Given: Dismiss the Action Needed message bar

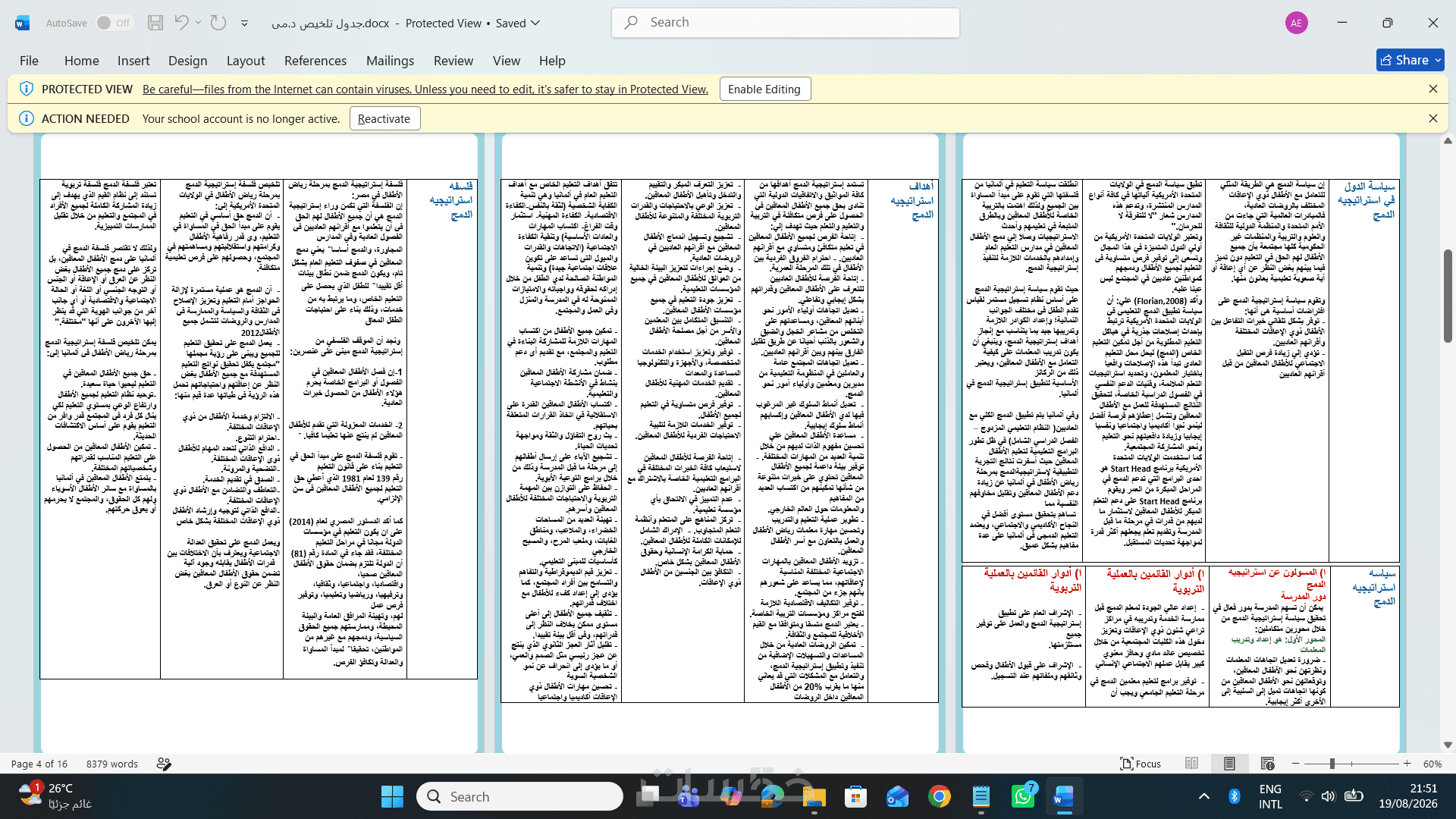Looking at the screenshot, I should coord(1433,118).
